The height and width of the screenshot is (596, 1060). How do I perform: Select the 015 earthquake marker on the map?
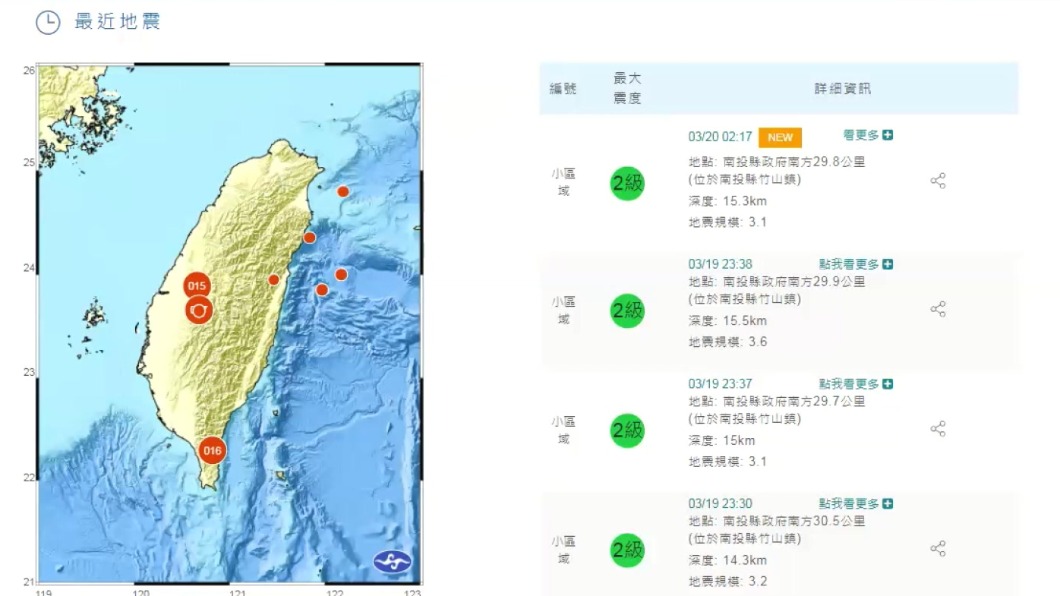tap(197, 286)
